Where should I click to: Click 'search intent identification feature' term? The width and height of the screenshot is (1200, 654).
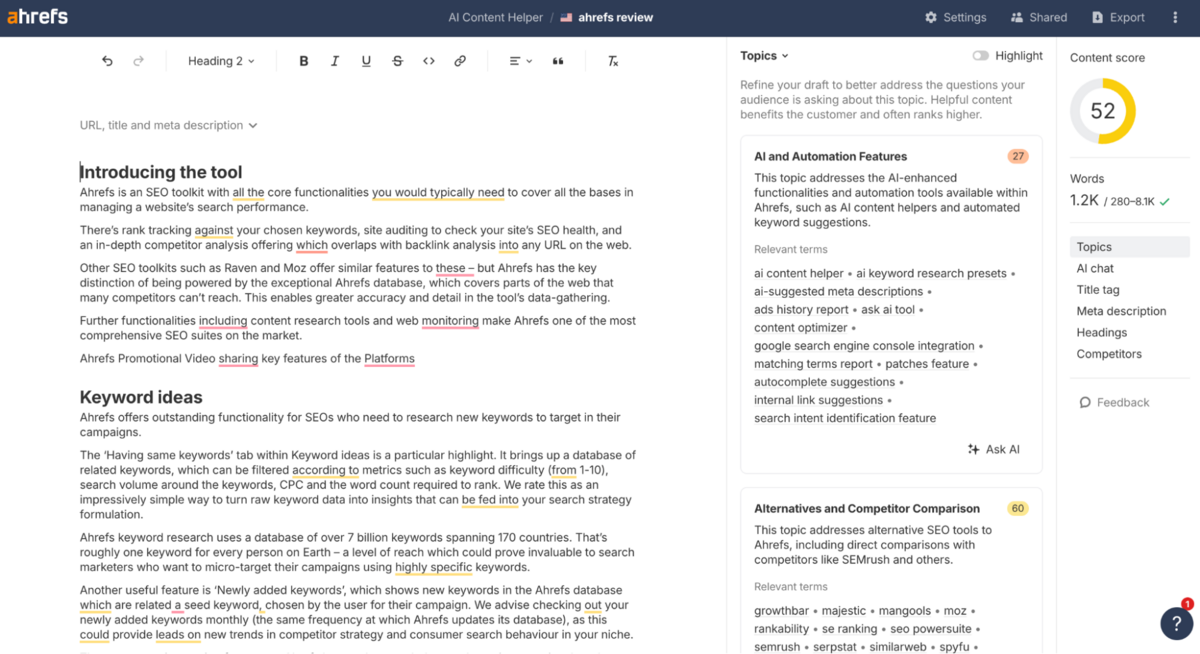point(845,418)
